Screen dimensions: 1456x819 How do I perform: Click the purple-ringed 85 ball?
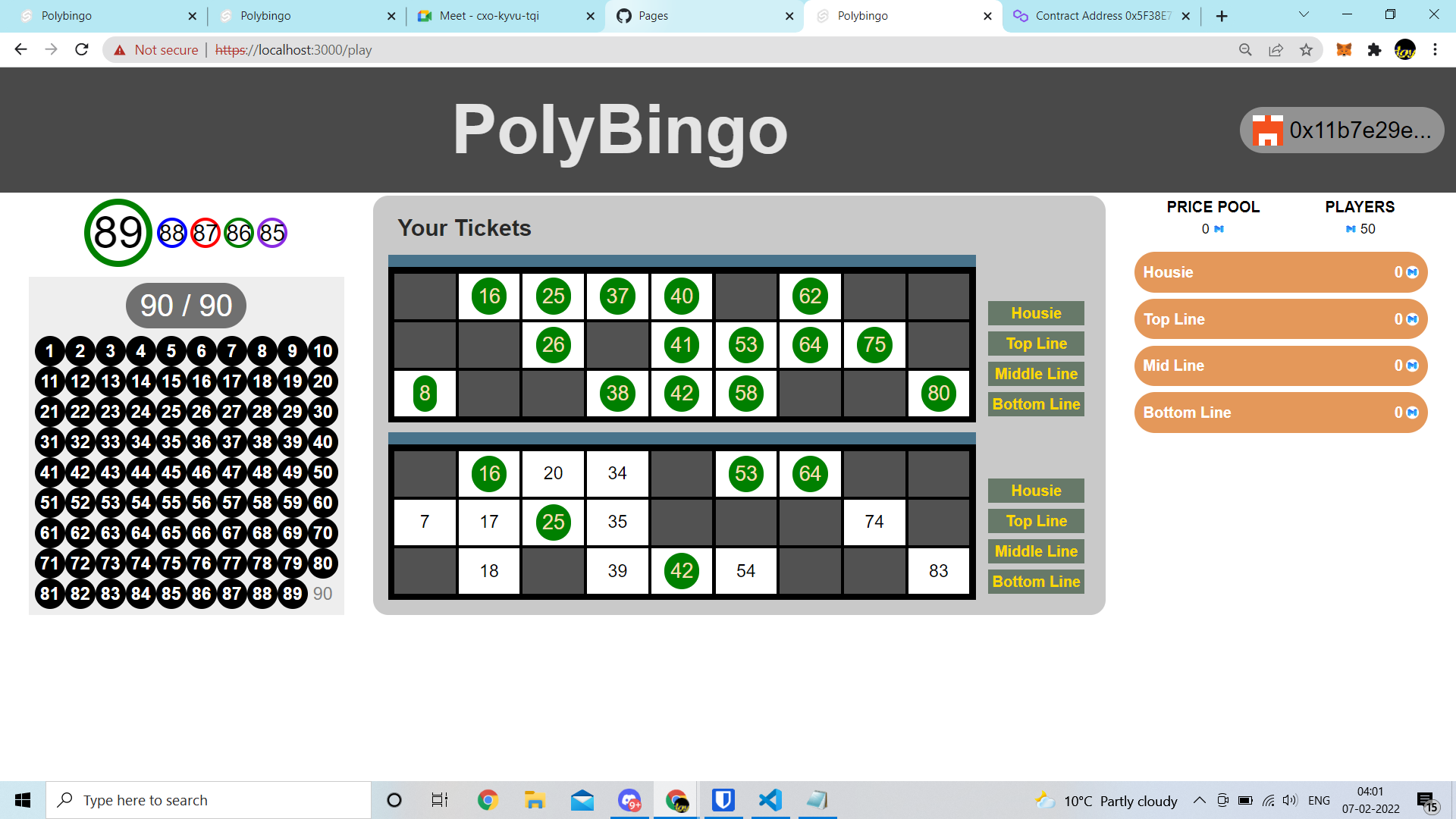point(272,233)
